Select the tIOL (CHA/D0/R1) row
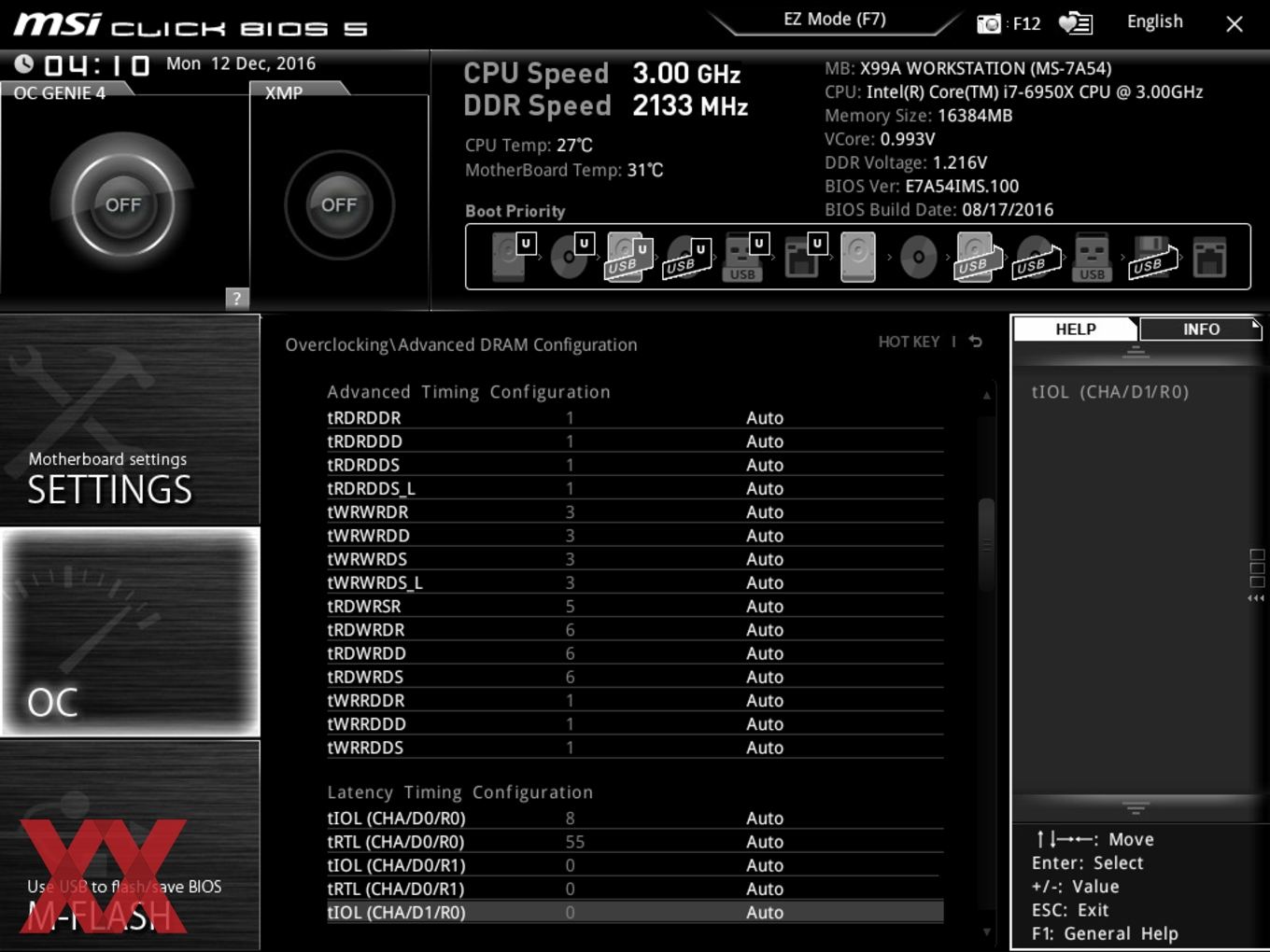The width and height of the screenshot is (1270, 952). 635,865
